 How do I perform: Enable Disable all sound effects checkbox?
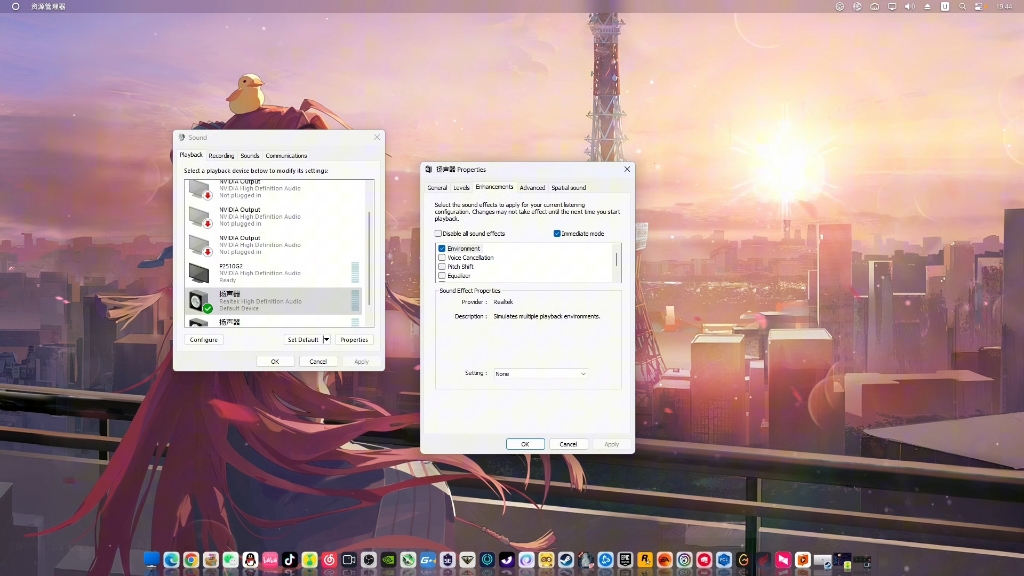coord(438,233)
